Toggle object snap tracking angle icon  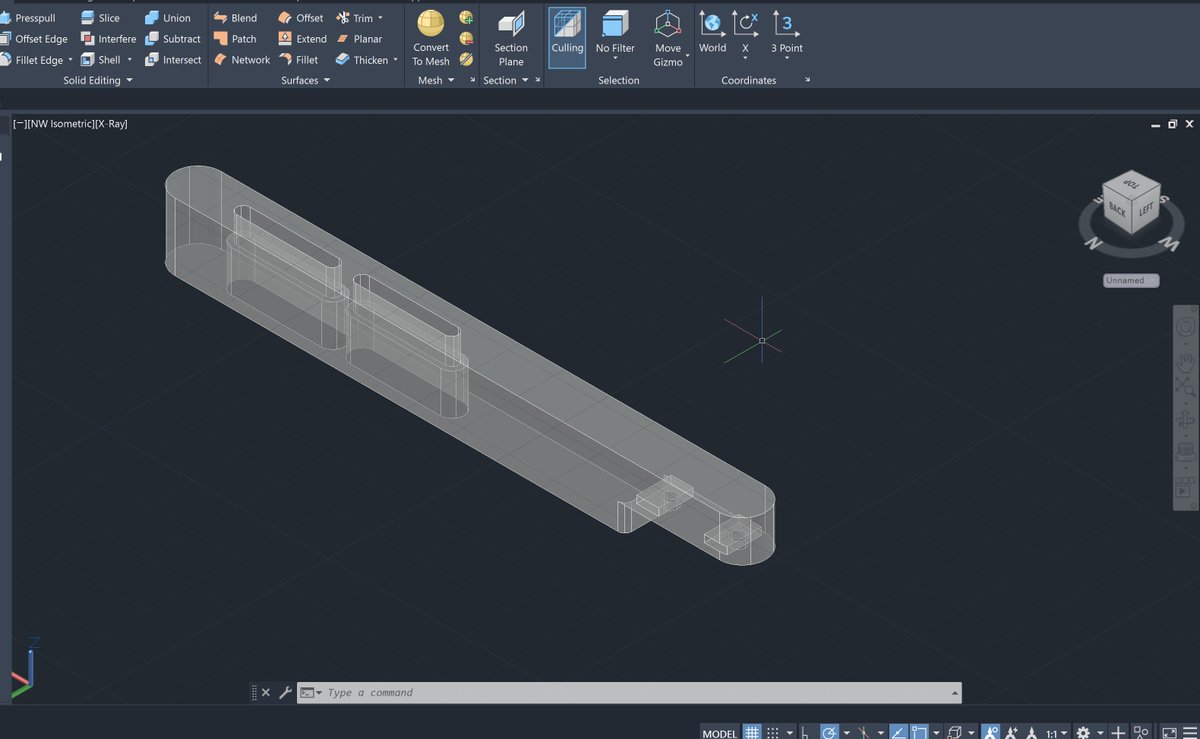point(898,733)
